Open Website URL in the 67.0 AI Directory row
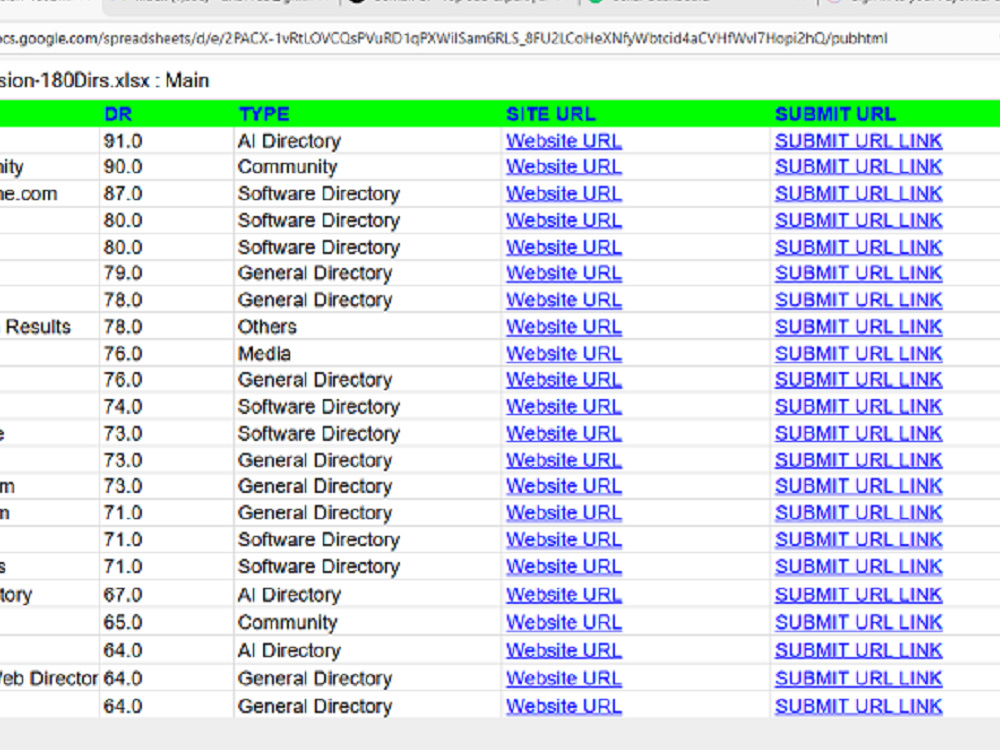The image size is (1000, 750). [564, 594]
